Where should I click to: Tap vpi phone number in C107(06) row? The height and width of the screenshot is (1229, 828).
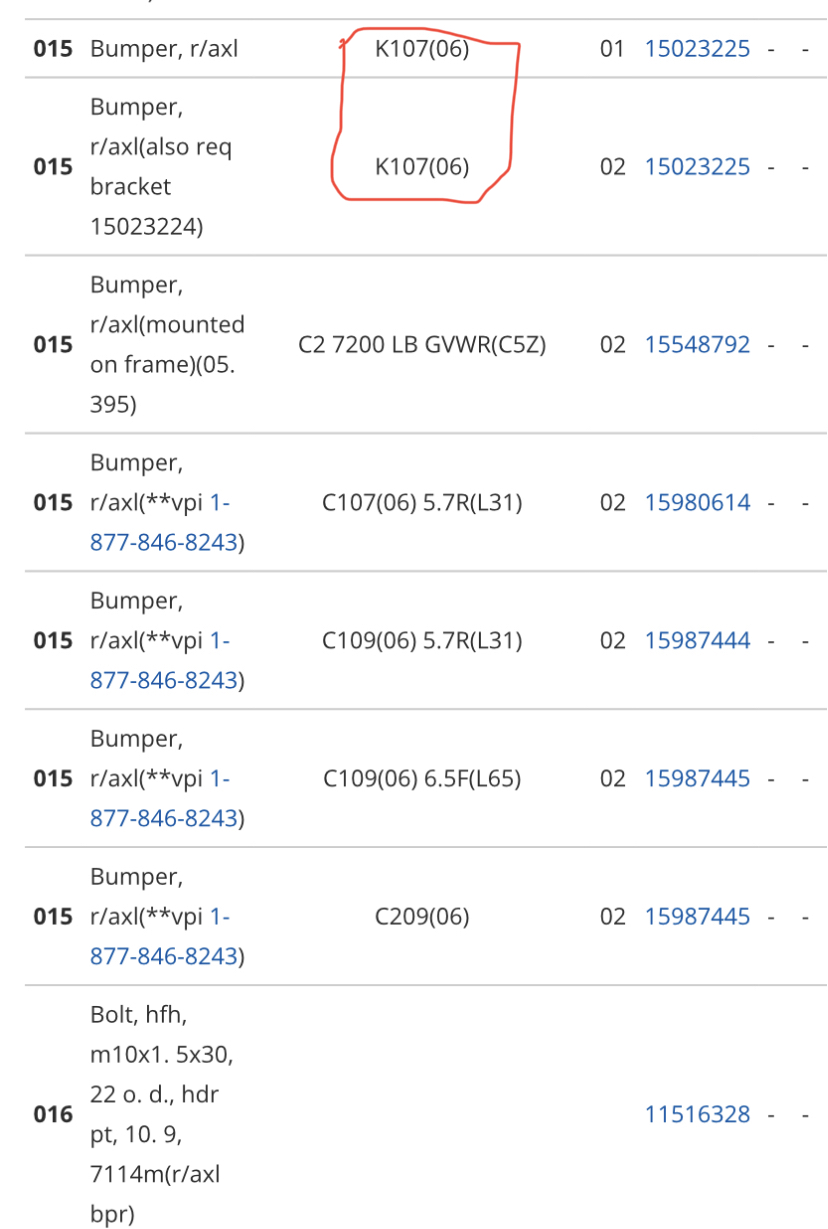(x=165, y=523)
